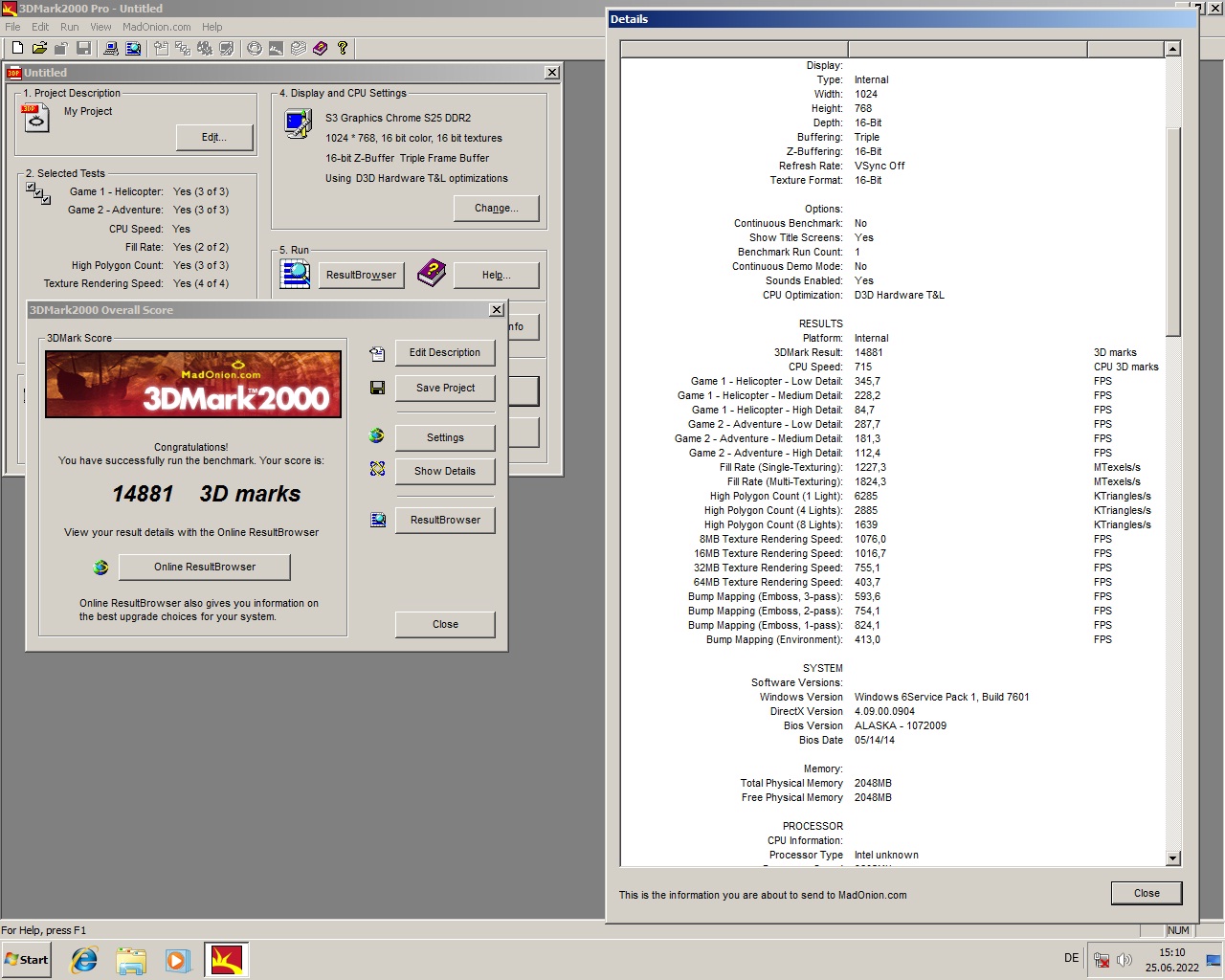The width and height of the screenshot is (1225, 980).
Task: Click the display settings toolbar icon
Action: [227, 48]
